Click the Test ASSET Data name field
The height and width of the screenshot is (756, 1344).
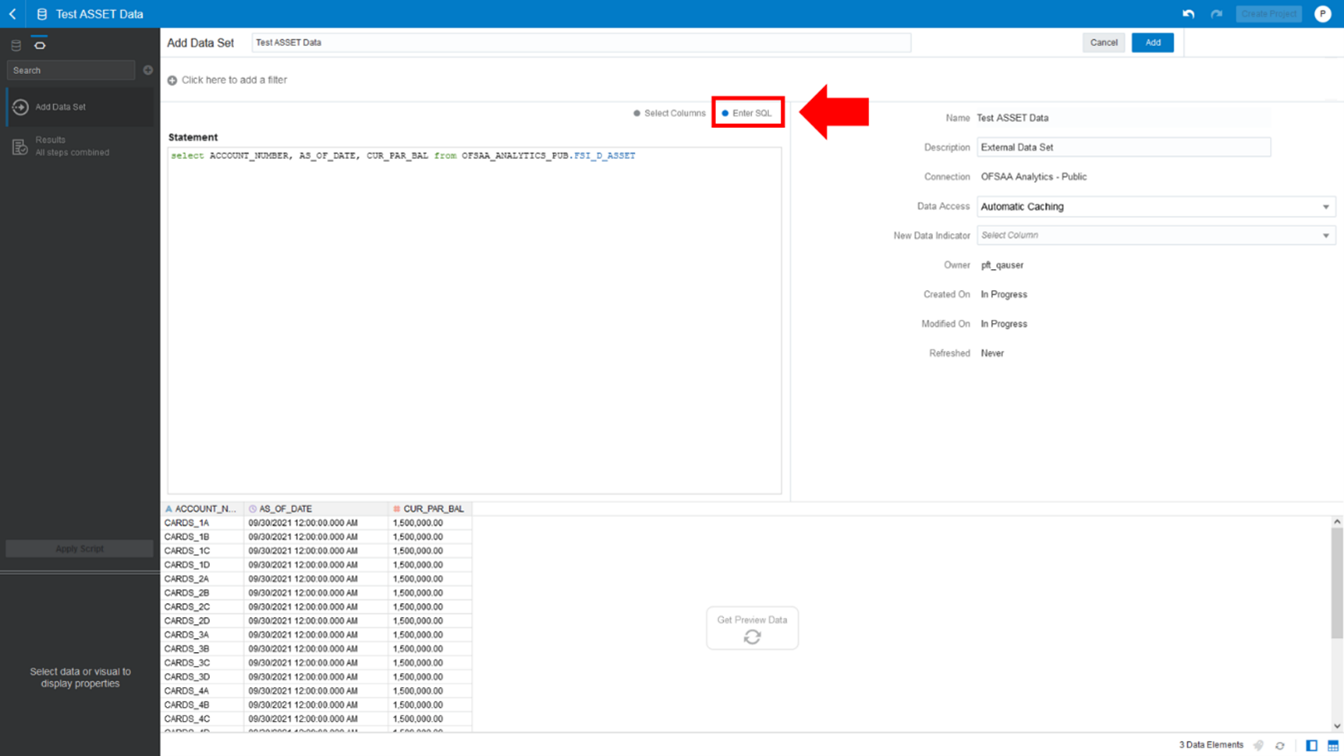[582, 42]
